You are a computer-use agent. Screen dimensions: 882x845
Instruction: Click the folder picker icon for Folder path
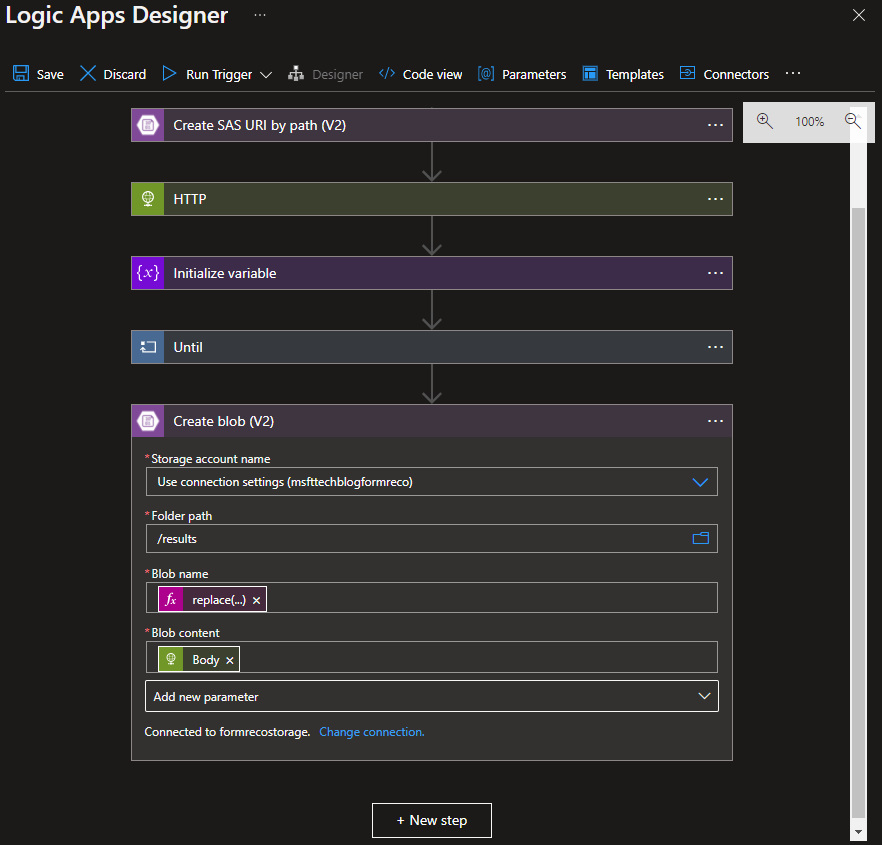700,539
